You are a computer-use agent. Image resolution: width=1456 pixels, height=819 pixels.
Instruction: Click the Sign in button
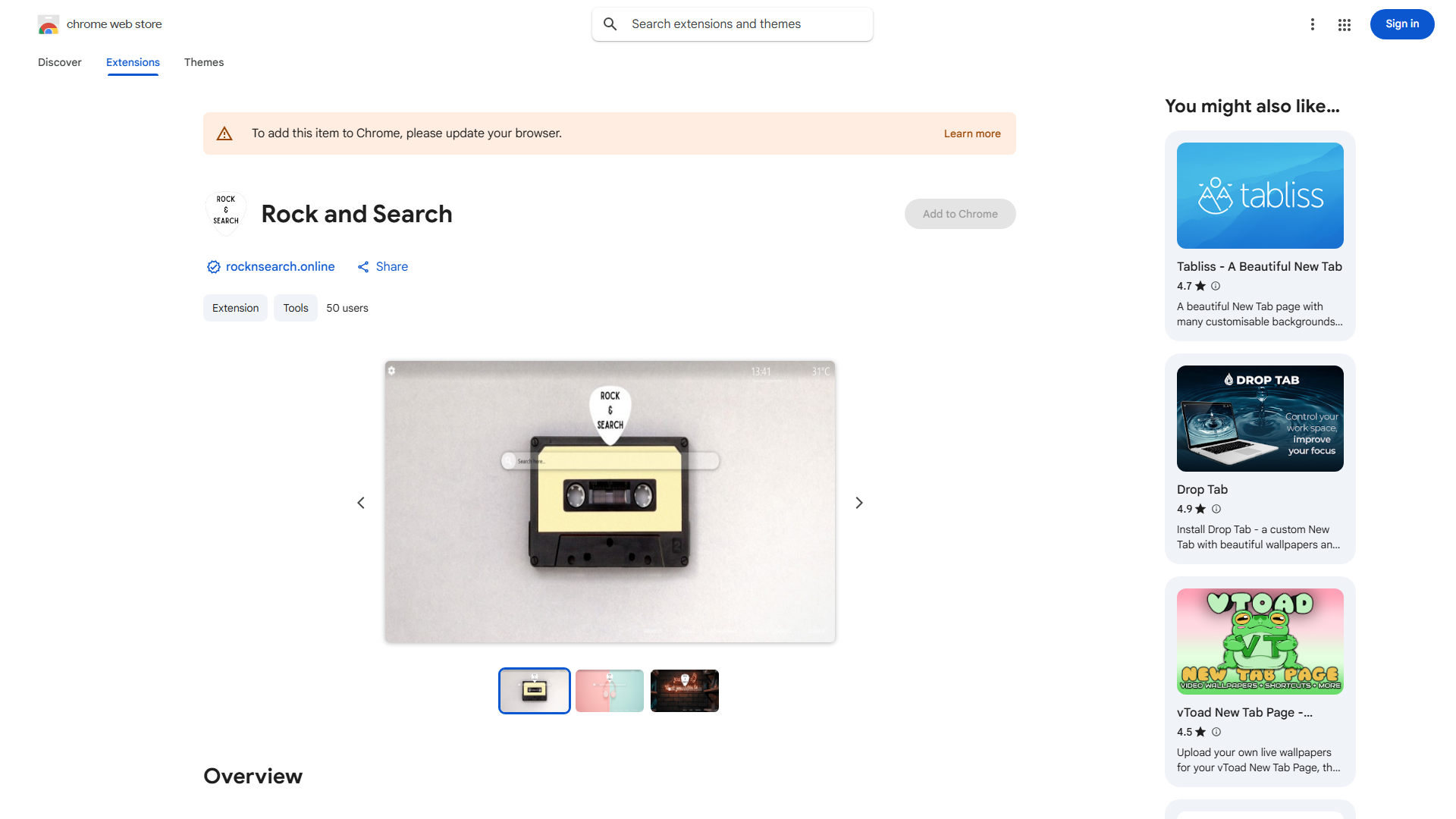[1401, 24]
